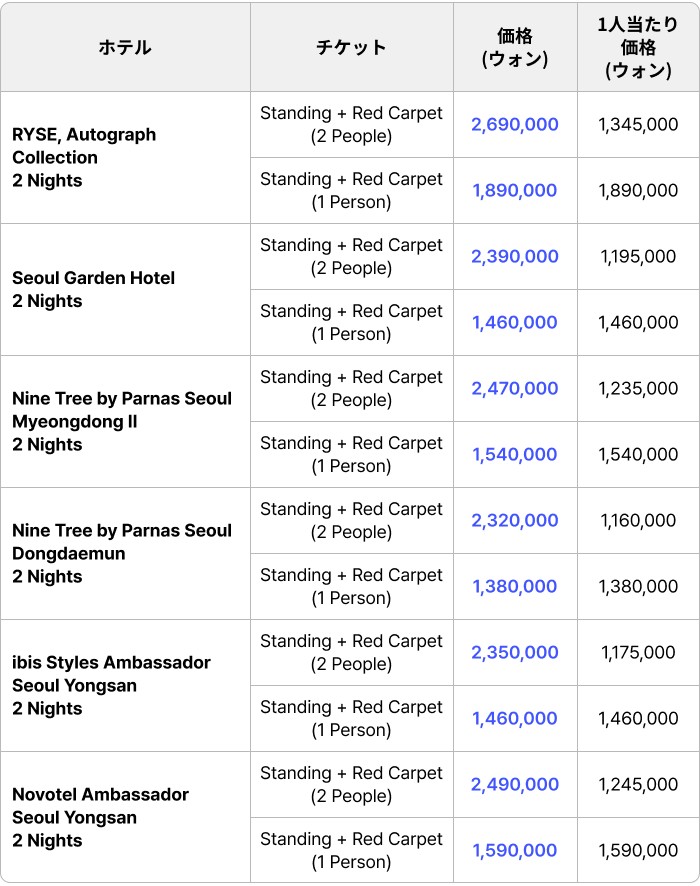Select the 2,490,000 Novotel Ambassador price

click(515, 785)
